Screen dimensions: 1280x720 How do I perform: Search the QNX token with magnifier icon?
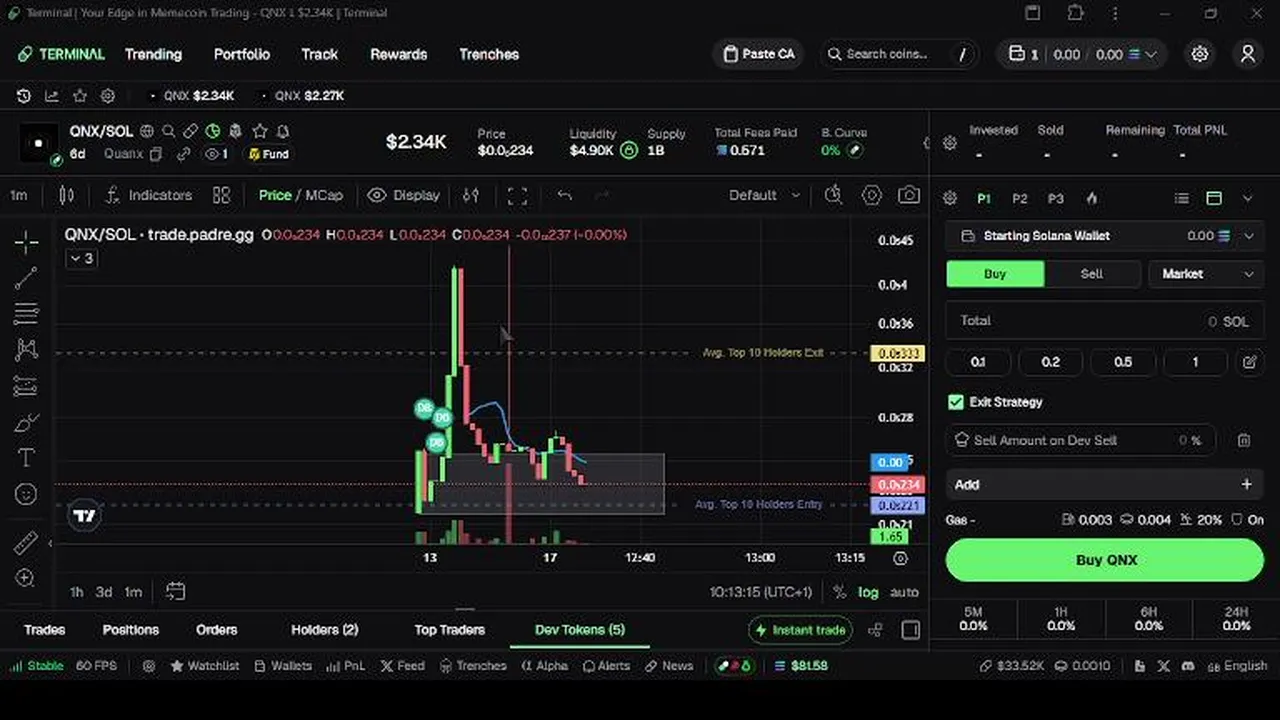tap(169, 131)
